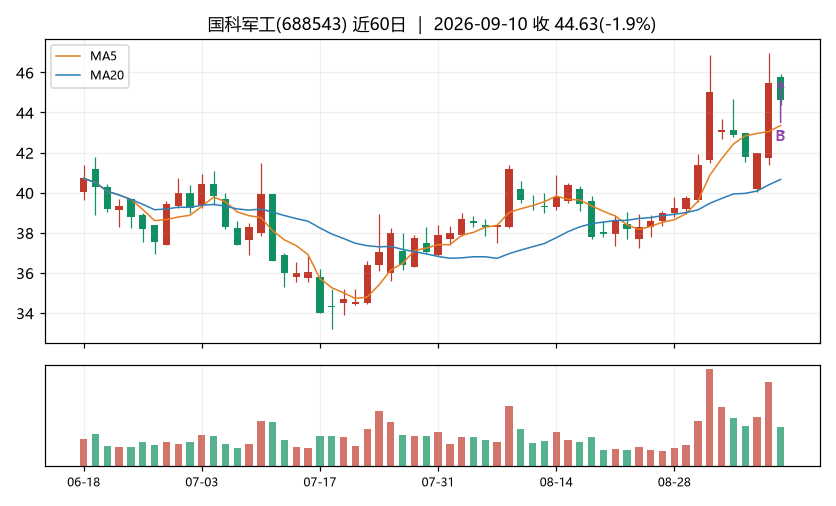836x506 pixels.
Task: Click the tallest volume bar in early September
Action: click(709, 417)
